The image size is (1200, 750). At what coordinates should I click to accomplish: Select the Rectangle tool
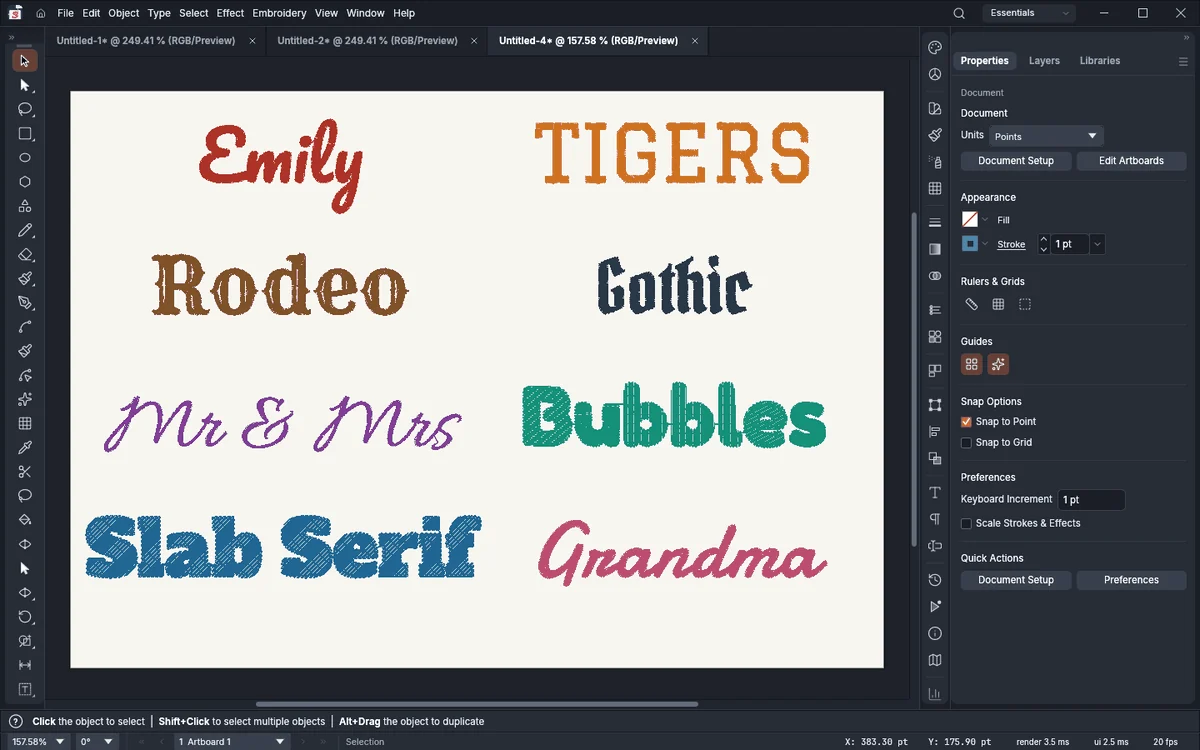tap(25, 134)
